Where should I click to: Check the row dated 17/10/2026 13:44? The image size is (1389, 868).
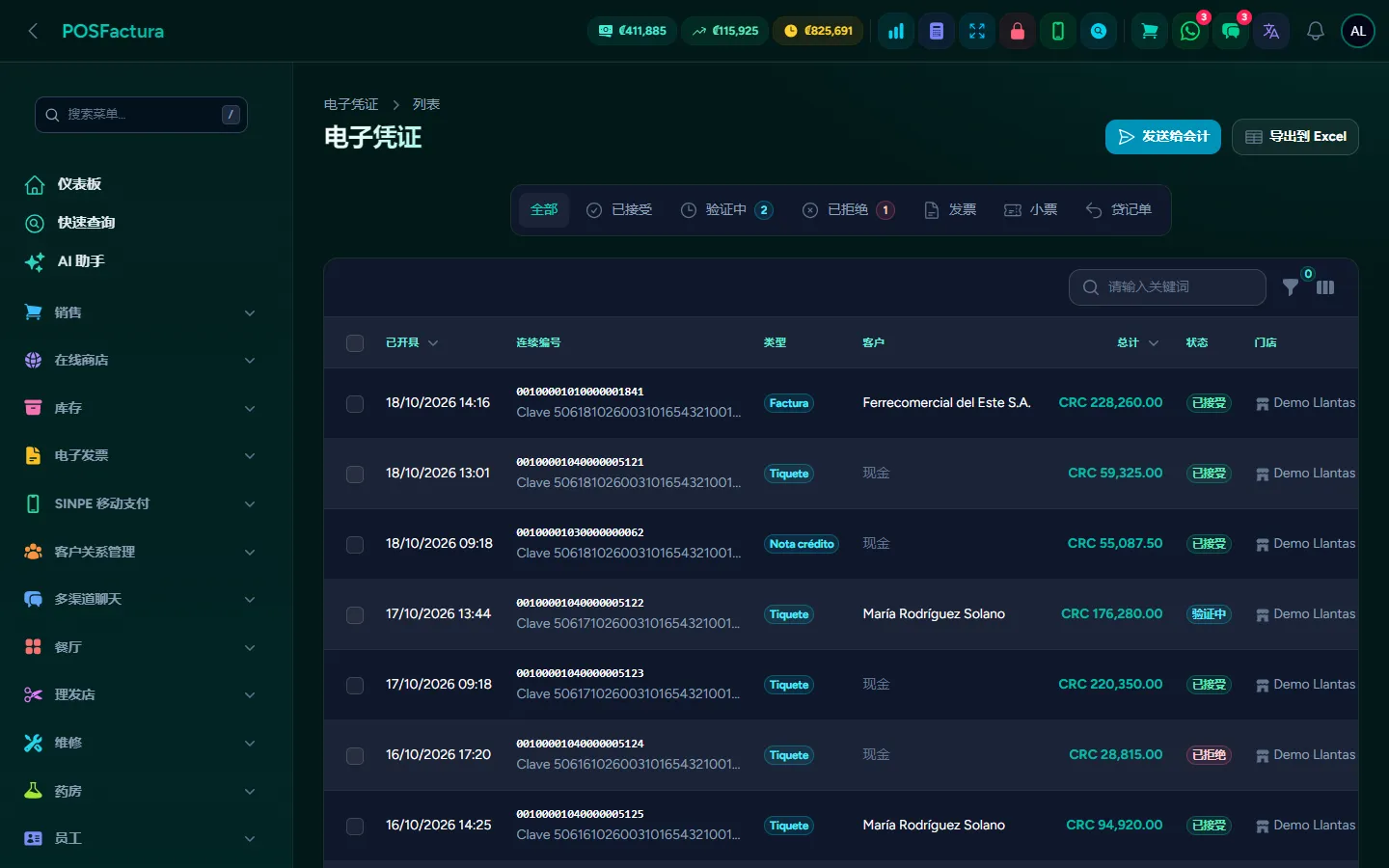355,615
